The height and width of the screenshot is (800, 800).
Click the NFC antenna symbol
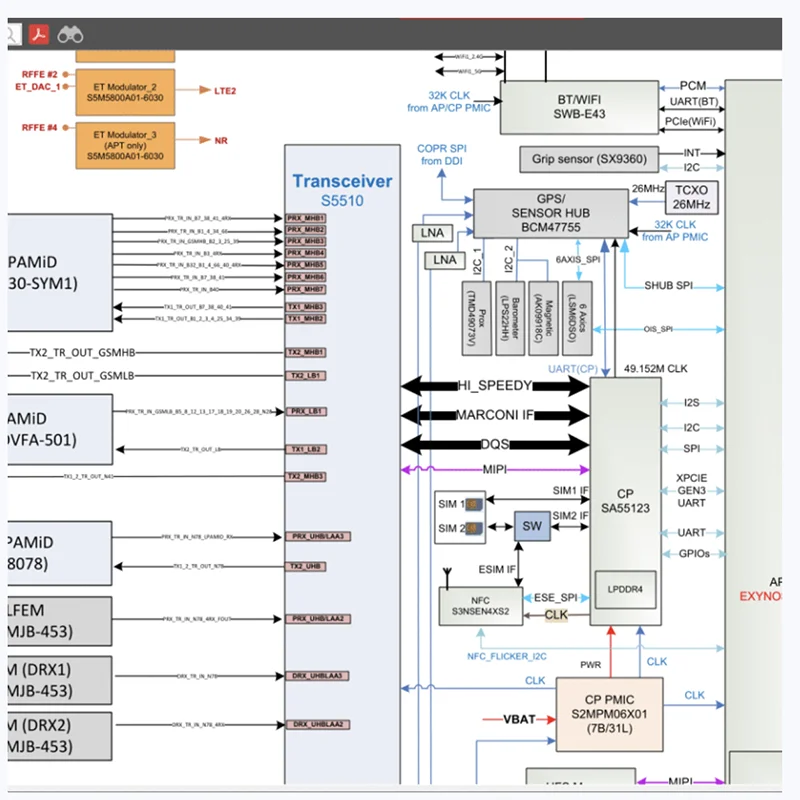click(447, 577)
